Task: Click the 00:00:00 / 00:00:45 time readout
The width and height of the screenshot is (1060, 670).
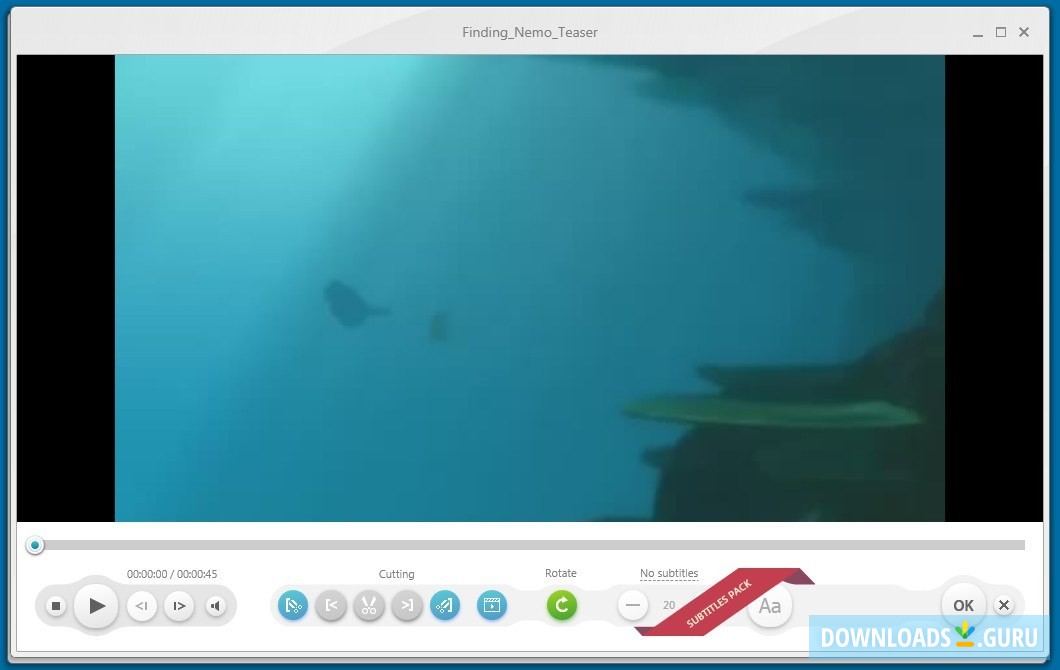Action: click(x=172, y=574)
